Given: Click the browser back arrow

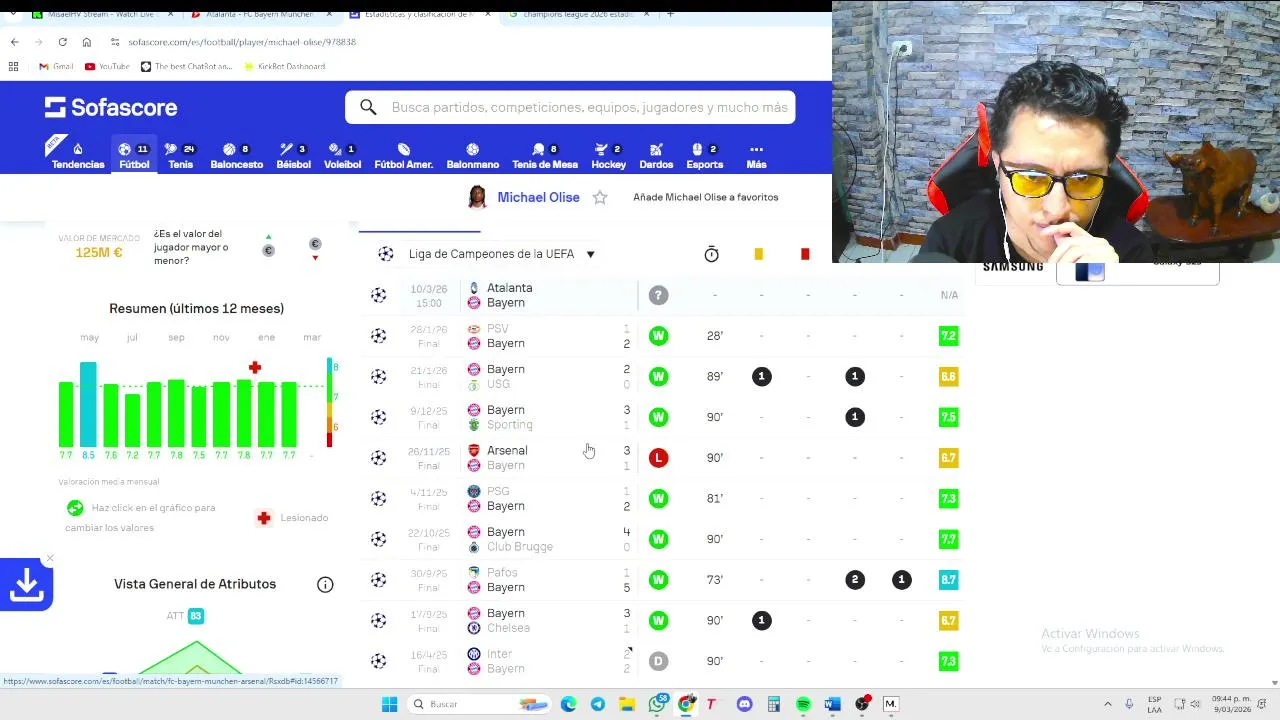Looking at the screenshot, I should [14, 42].
